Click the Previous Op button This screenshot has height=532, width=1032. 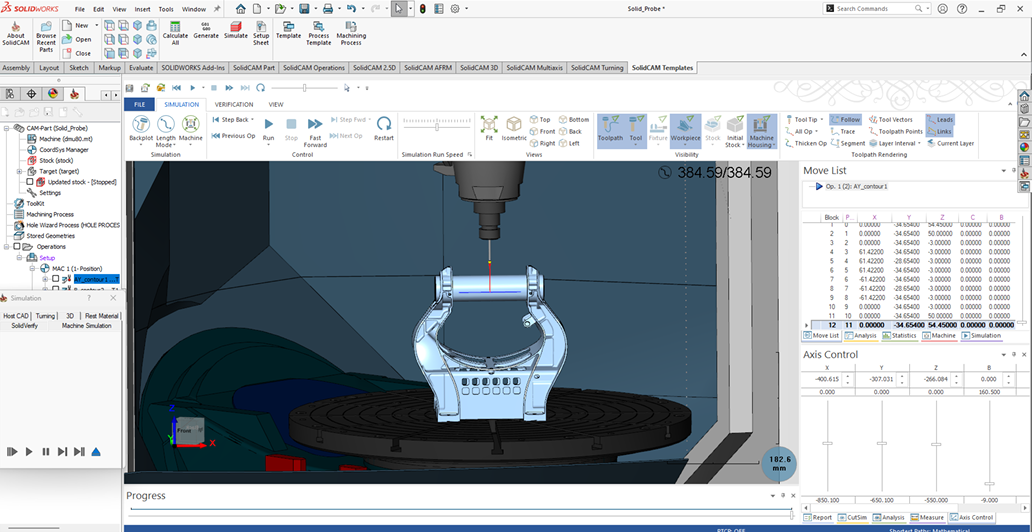tap(234, 136)
